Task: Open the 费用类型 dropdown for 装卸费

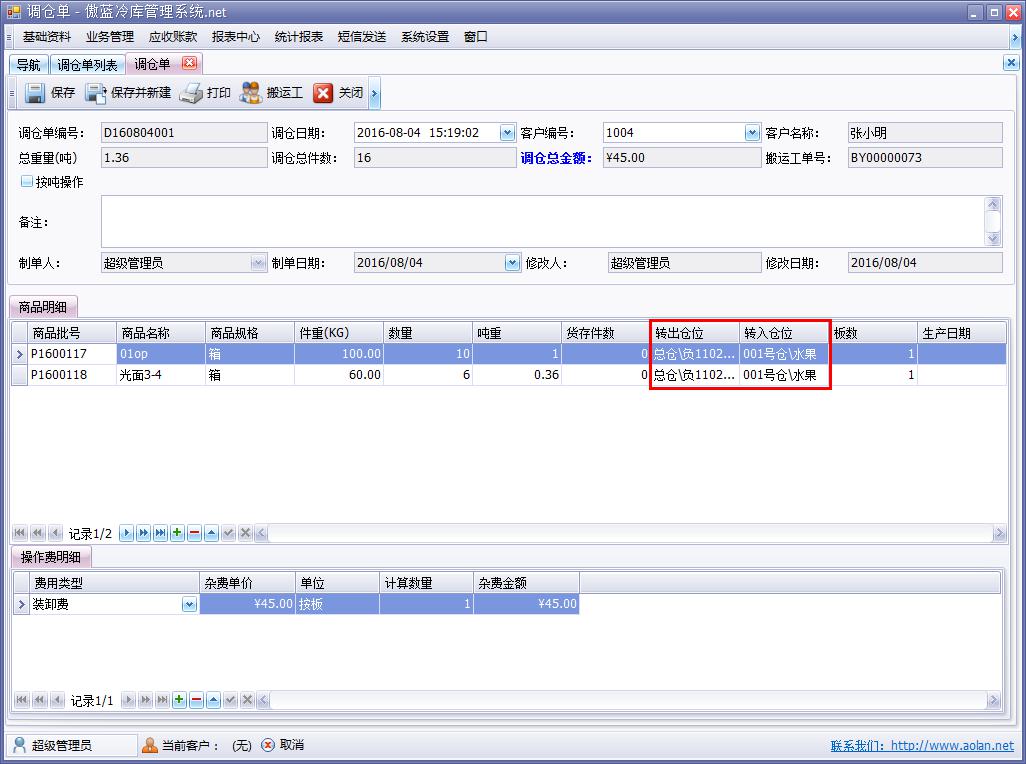Action: (x=187, y=604)
